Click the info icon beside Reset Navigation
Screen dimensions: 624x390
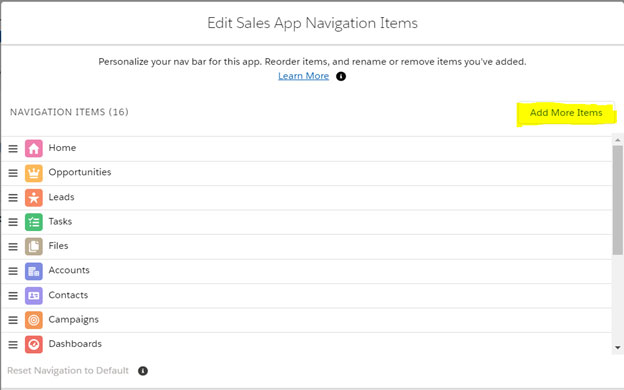click(x=143, y=371)
